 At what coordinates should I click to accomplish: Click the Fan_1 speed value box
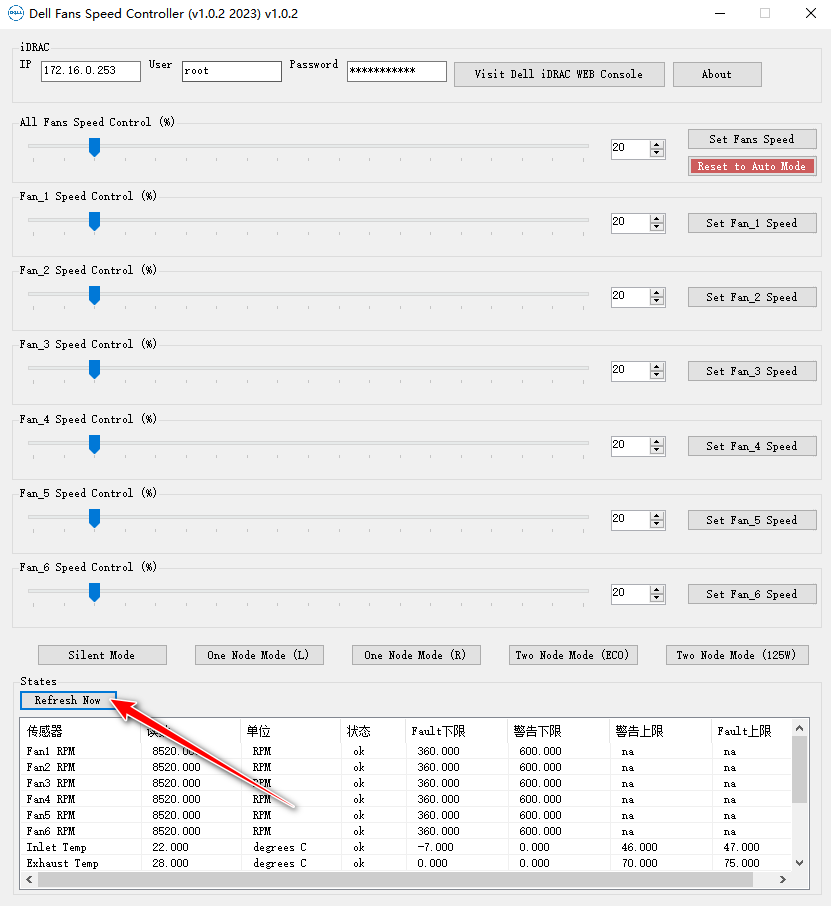click(630, 223)
